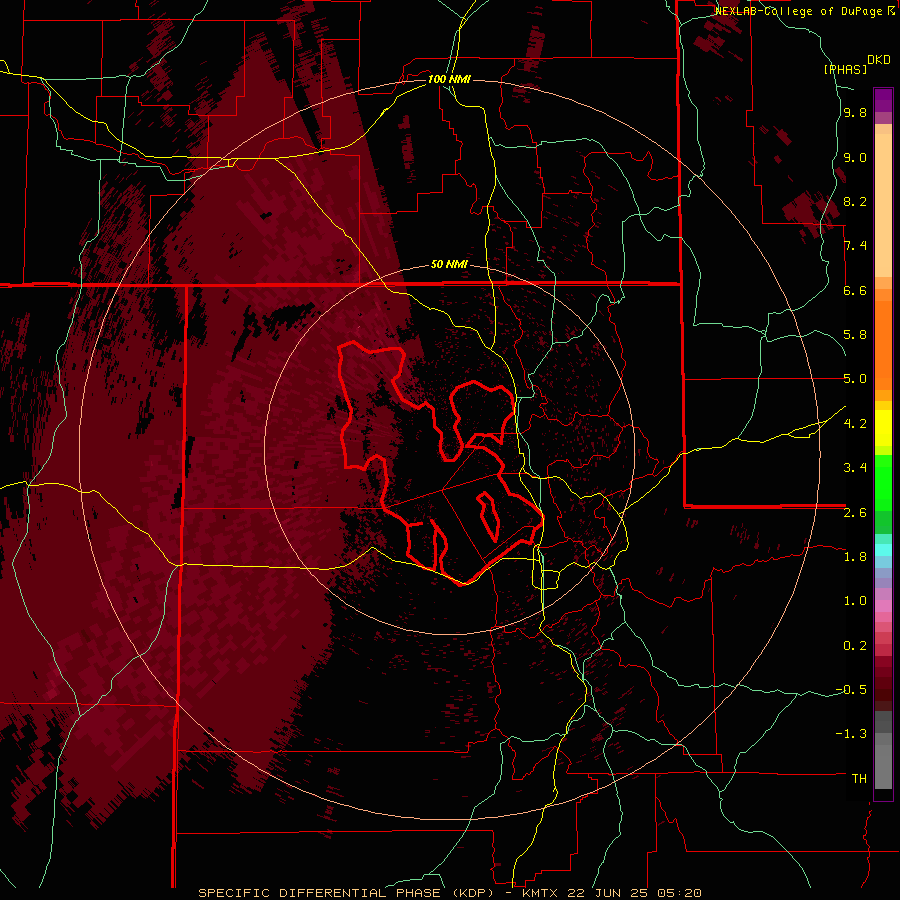Click the 50 NMI range ring label
The image size is (900, 900).
click(x=449, y=264)
